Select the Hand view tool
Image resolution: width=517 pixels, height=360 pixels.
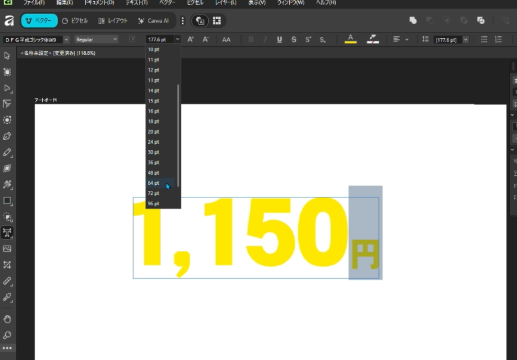7,319
